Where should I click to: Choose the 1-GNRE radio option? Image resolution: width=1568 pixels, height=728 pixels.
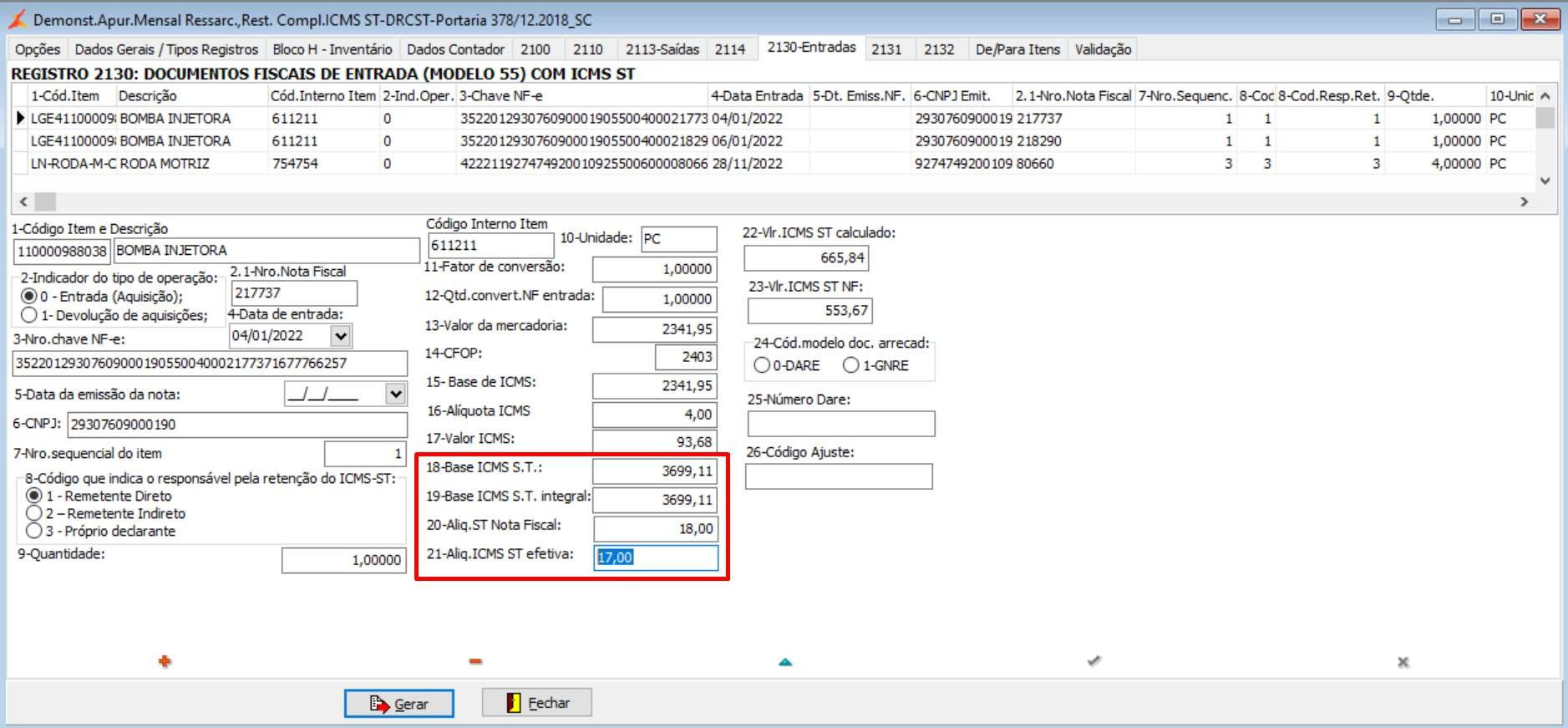point(851,365)
